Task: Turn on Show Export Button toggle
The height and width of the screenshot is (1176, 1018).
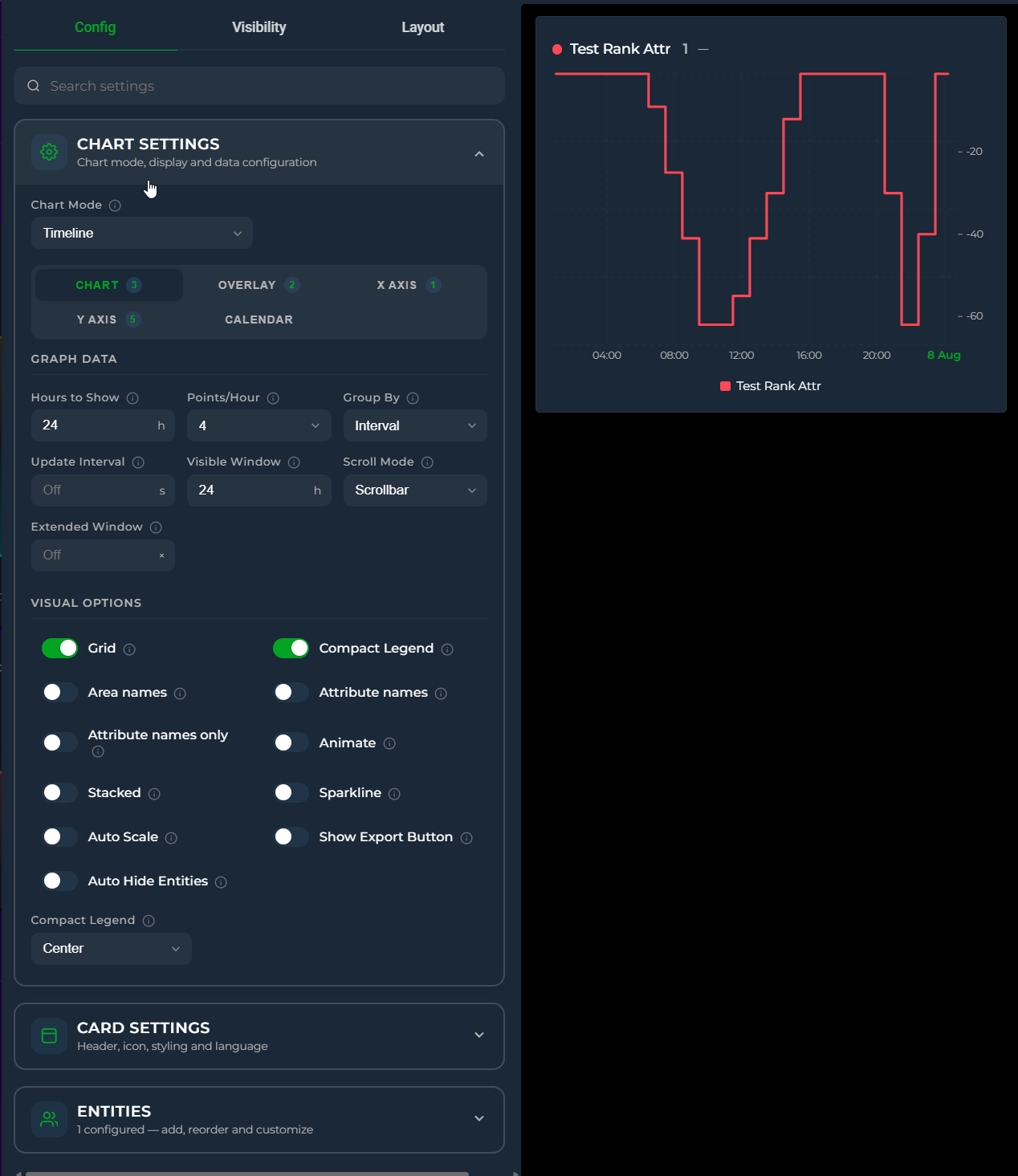Action: coord(291,836)
